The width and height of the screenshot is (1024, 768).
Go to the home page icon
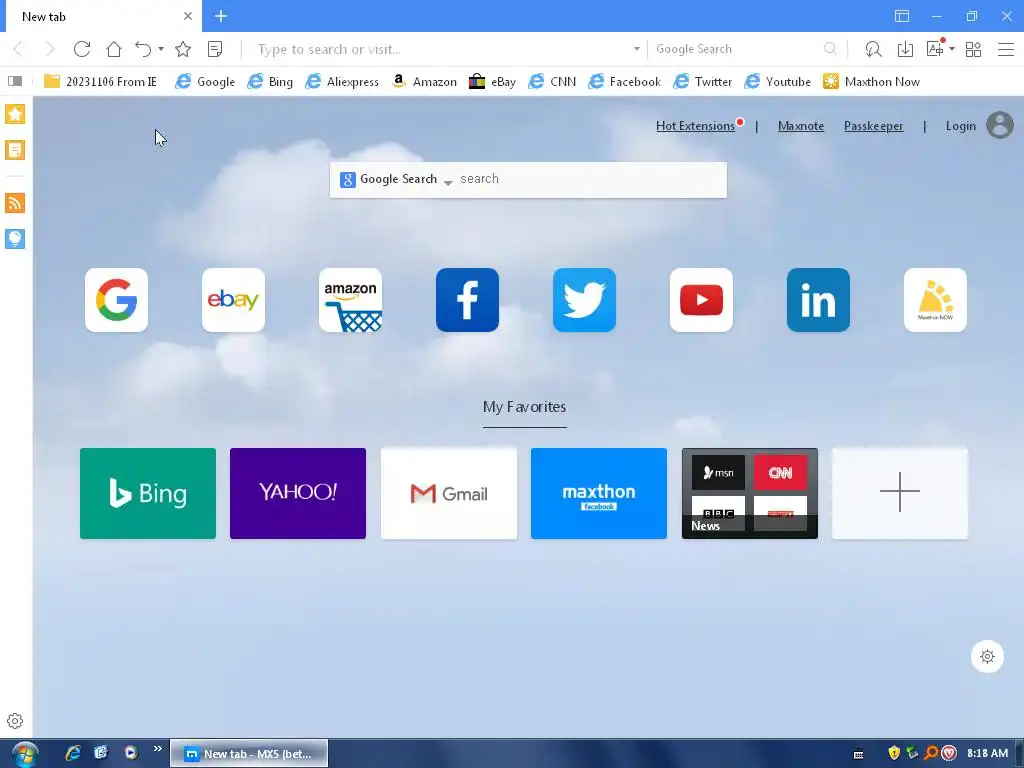point(114,49)
